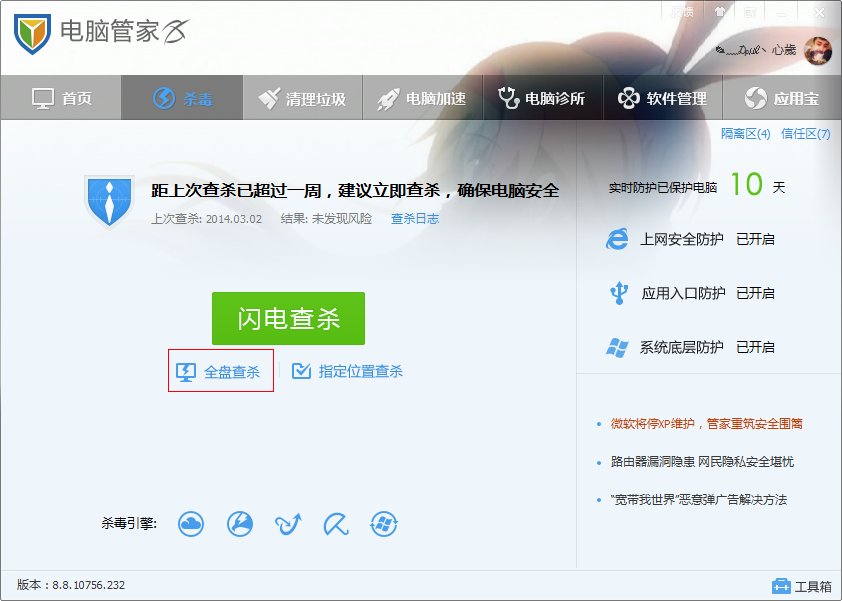The height and width of the screenshot is (601, 842).
Task: Select the Windows system-repair engine icon
Action: pyautogui.click(x=384, y=523)
